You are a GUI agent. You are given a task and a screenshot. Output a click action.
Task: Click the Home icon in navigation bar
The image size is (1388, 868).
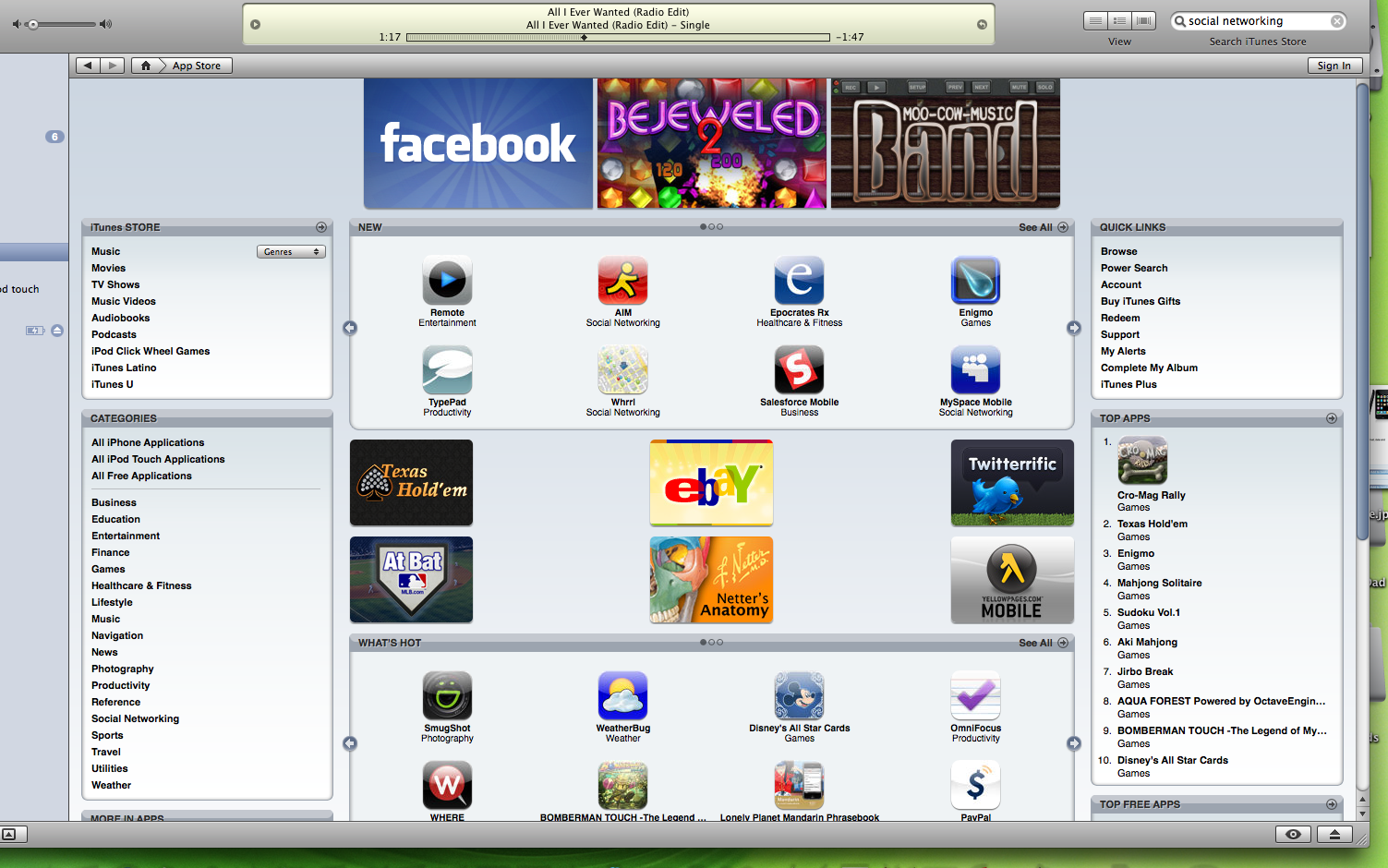coord(145,66)
